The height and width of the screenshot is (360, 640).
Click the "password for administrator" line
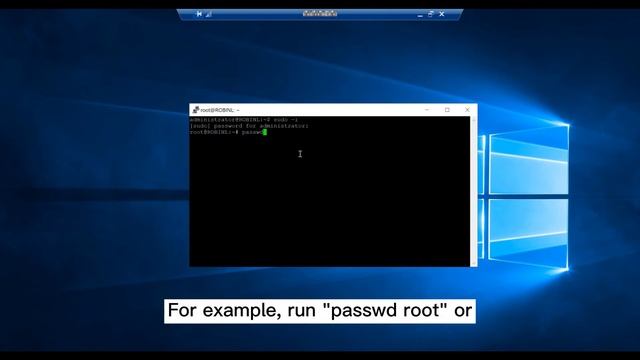tap(249, 126)
